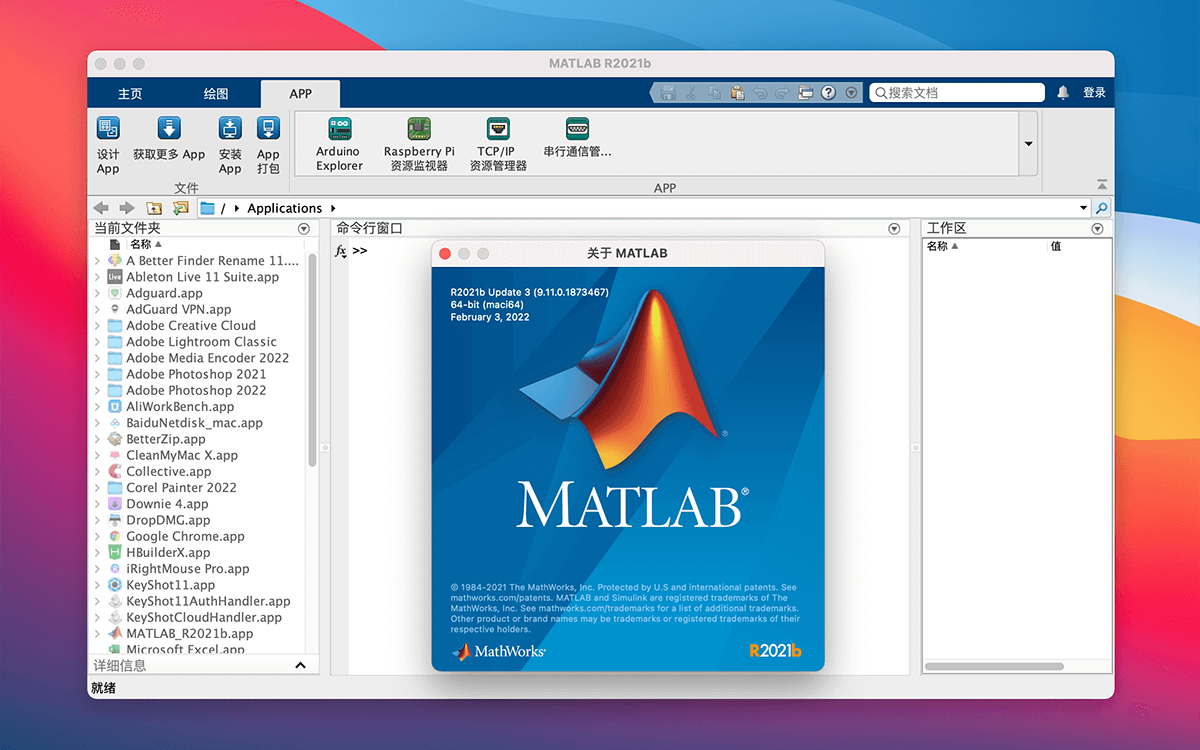Expand the Adobe Lightroom Classic folder

coord(98,342)
